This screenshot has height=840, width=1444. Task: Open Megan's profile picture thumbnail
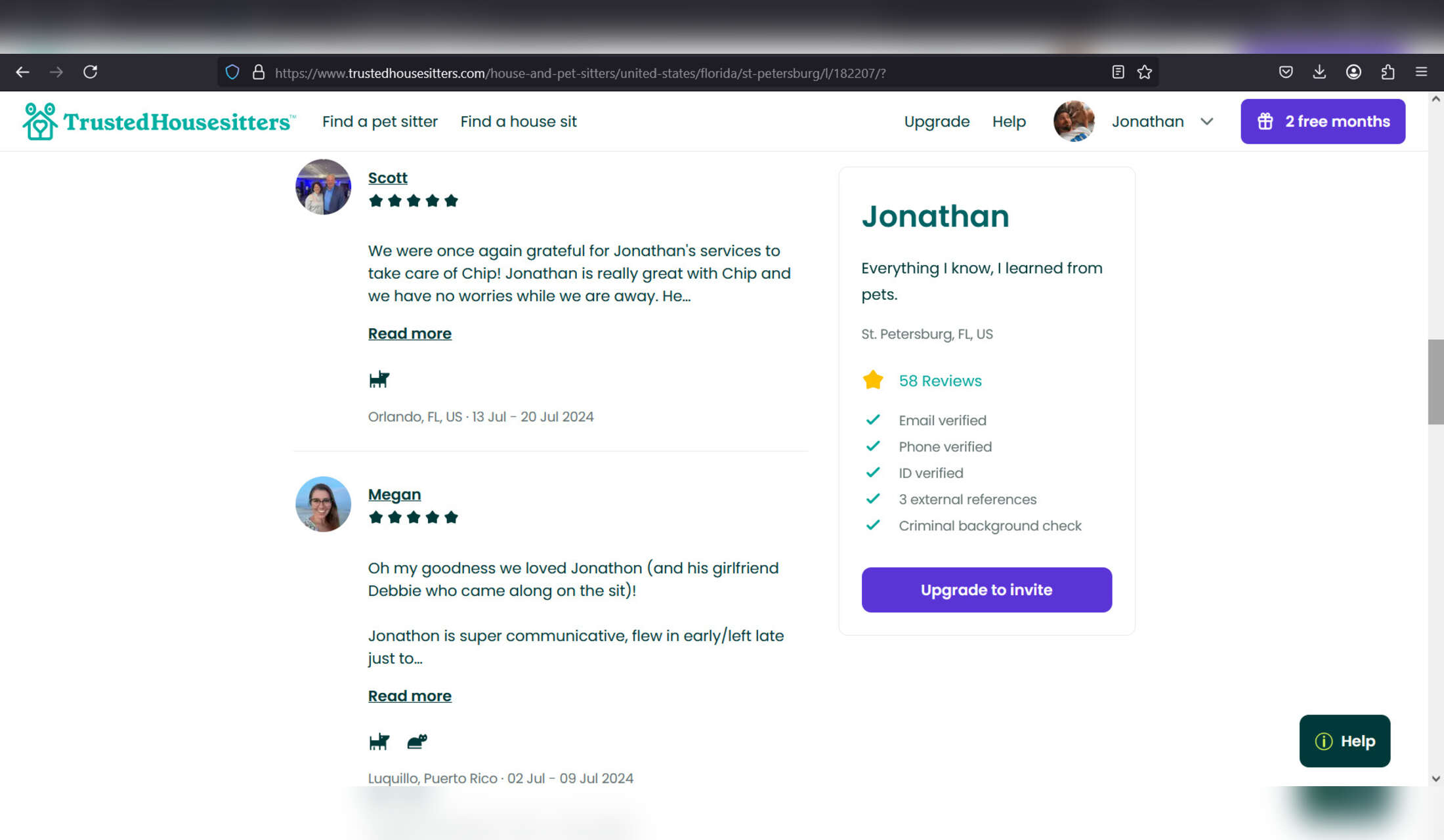tap(323, 504)
